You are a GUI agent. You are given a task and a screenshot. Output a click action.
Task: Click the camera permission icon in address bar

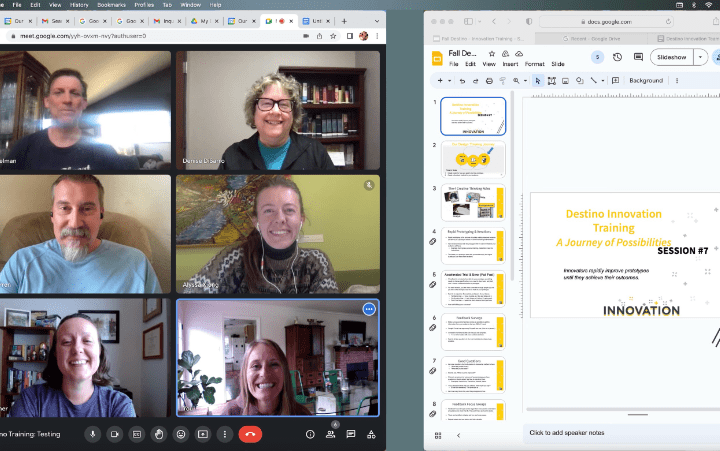click(x=306, y=36)
